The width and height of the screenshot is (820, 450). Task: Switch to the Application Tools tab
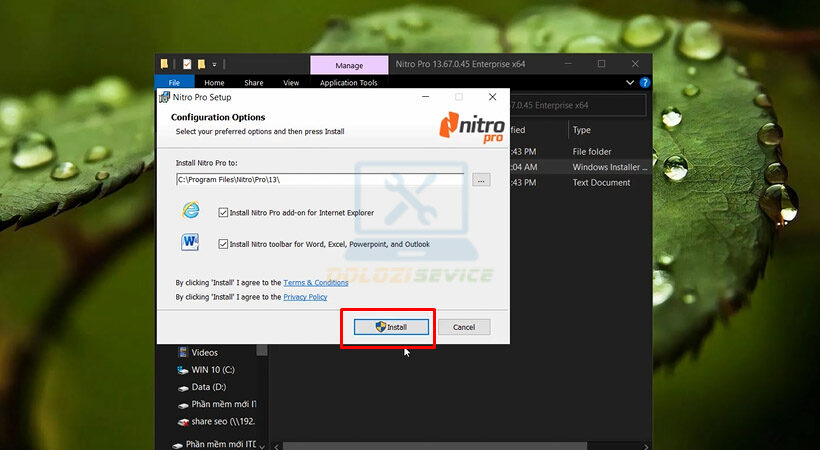click(348, 83)
